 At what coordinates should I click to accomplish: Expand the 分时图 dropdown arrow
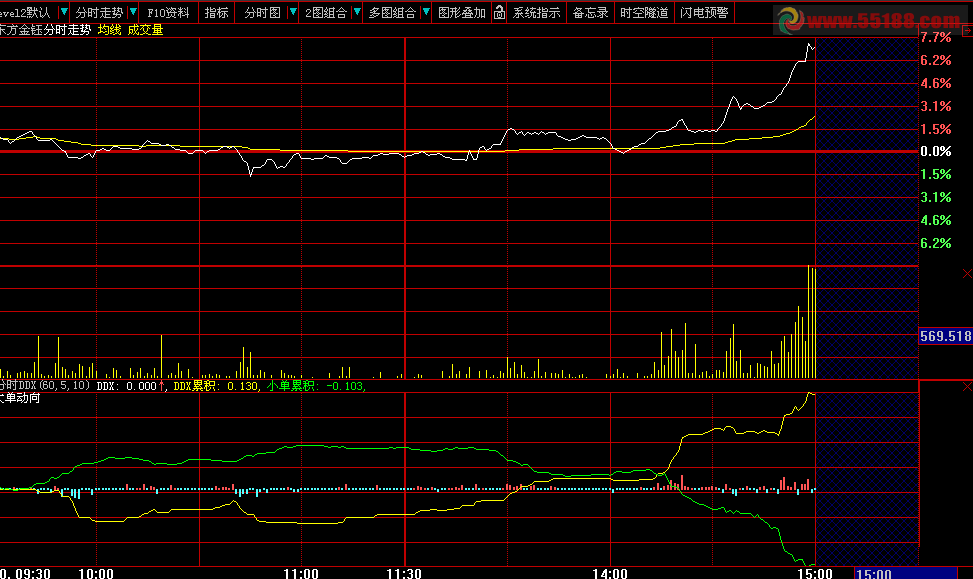[x=293, y=12]
